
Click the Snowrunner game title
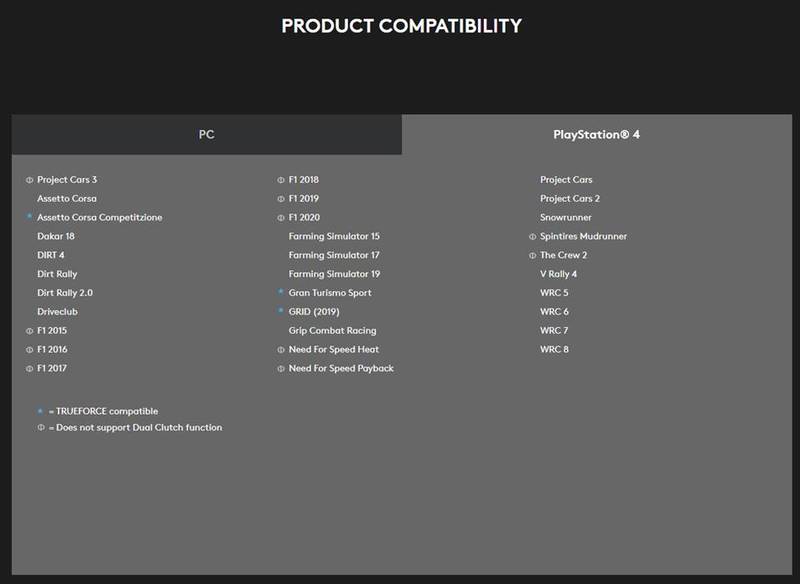point(566,217)
